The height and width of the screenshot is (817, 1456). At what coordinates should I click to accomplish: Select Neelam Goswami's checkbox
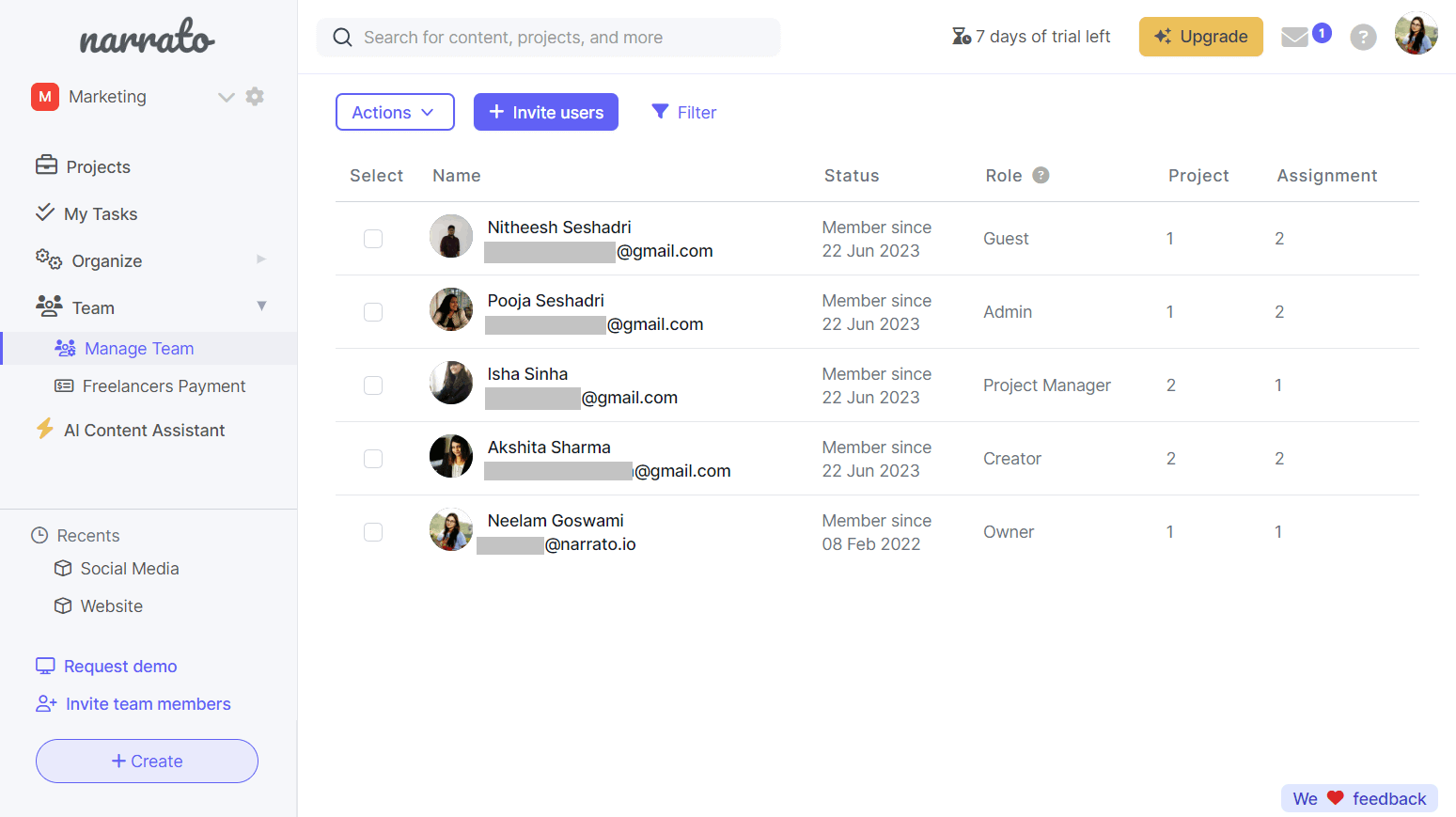(373, 532)
